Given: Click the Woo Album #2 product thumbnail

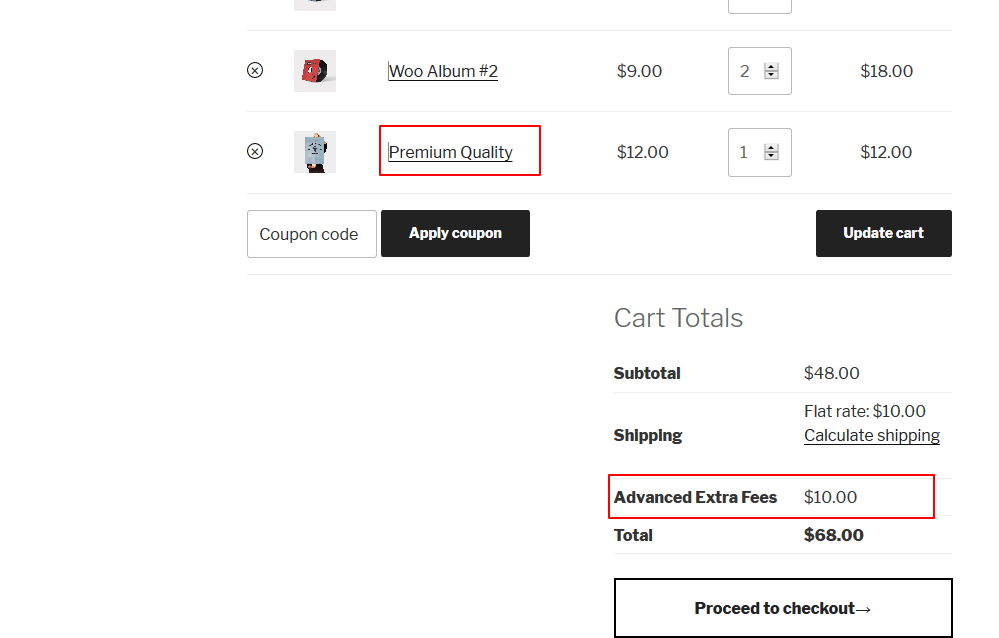Looking at the screenshot, I should click(x=315, y=71).
